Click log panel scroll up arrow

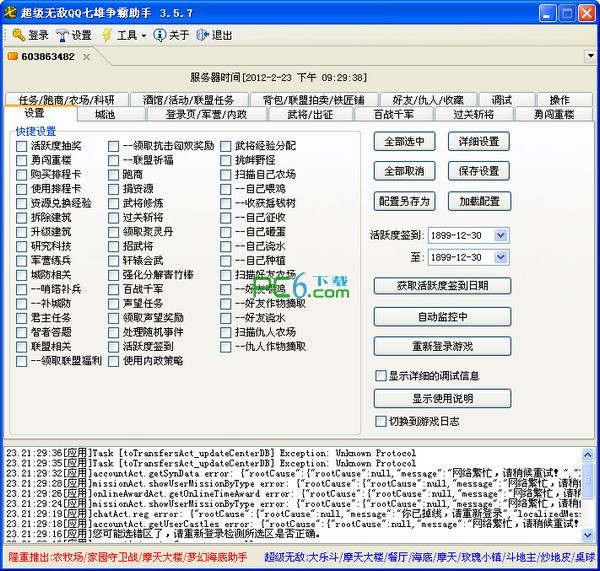(588, 454)
